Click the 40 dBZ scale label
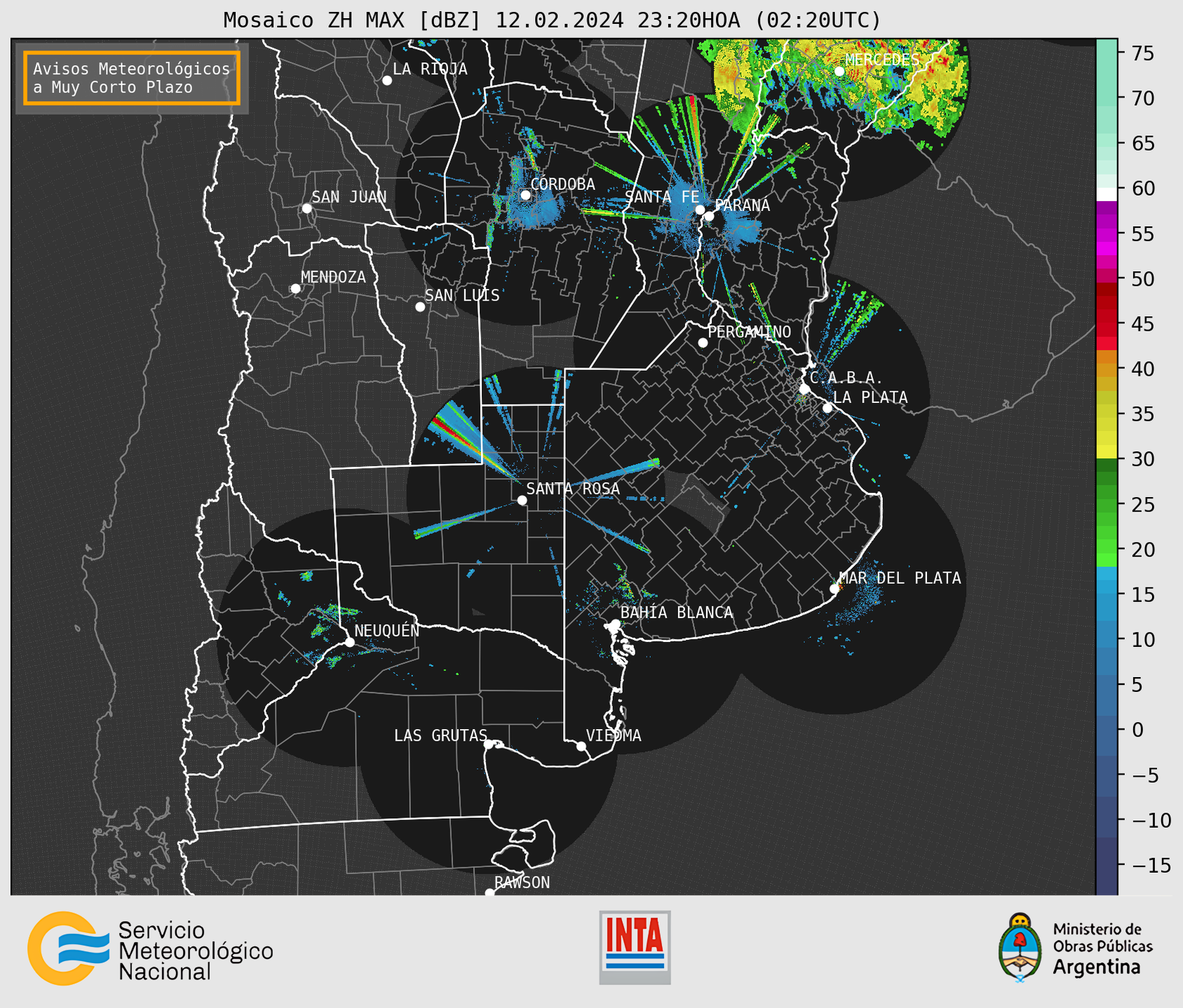1183x1008 pixels. [1142, 369]
